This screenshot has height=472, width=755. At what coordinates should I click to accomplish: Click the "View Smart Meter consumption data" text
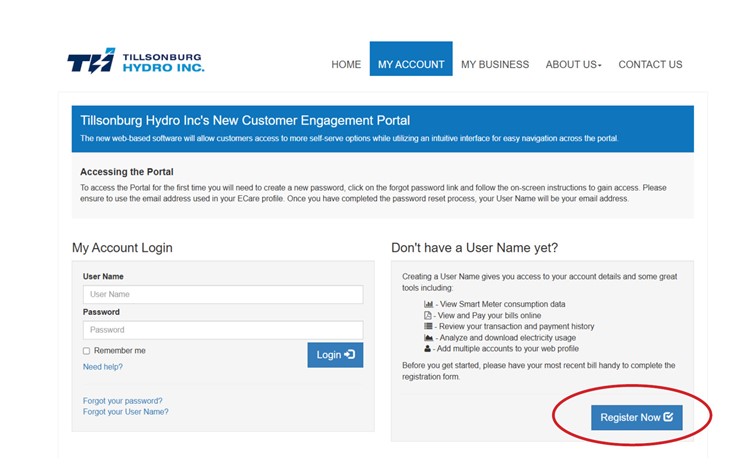(503, 304)
